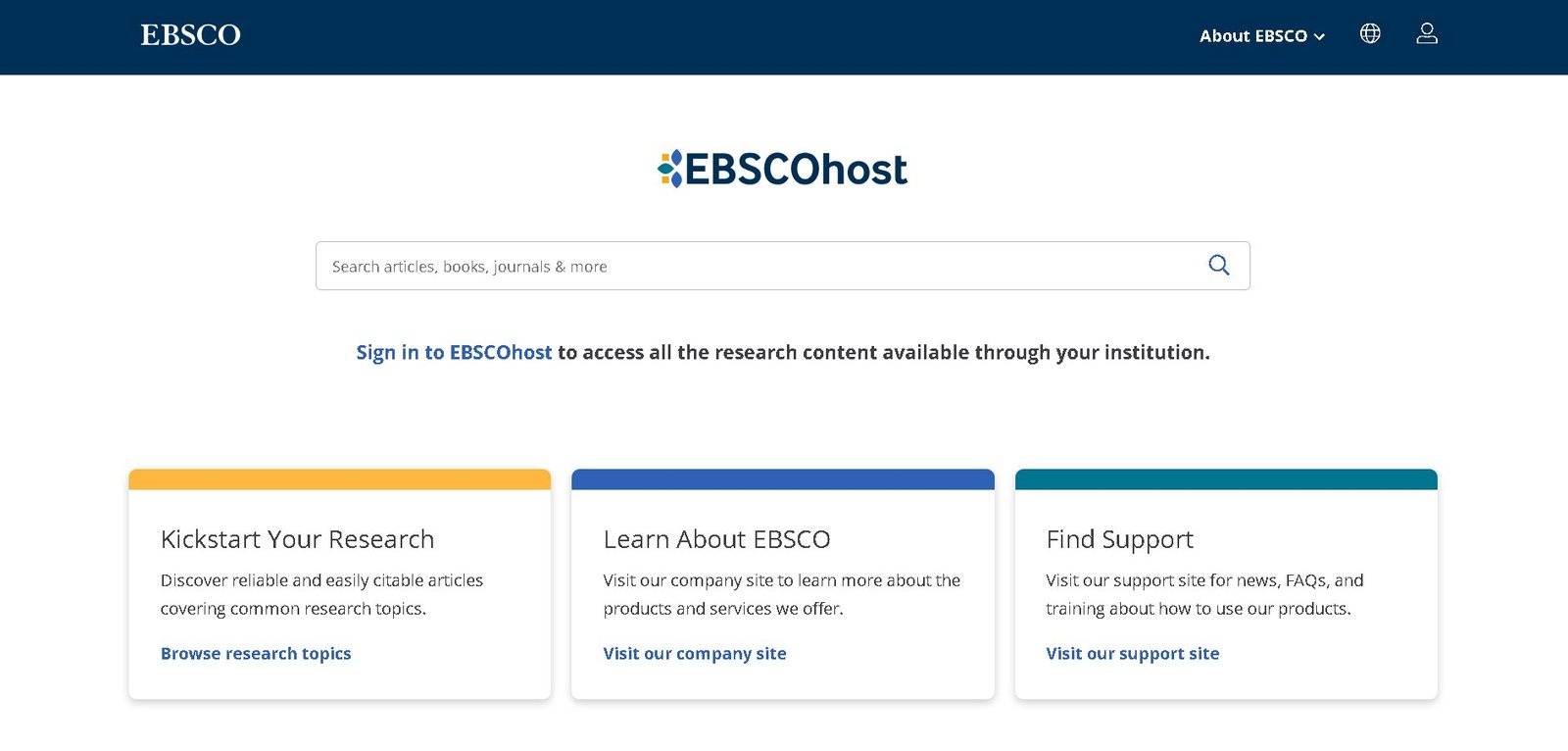The width and height of the screenshot is (1568, 751).
Task: Click inside the search articles input field
Action: click(x=686, y=266)
